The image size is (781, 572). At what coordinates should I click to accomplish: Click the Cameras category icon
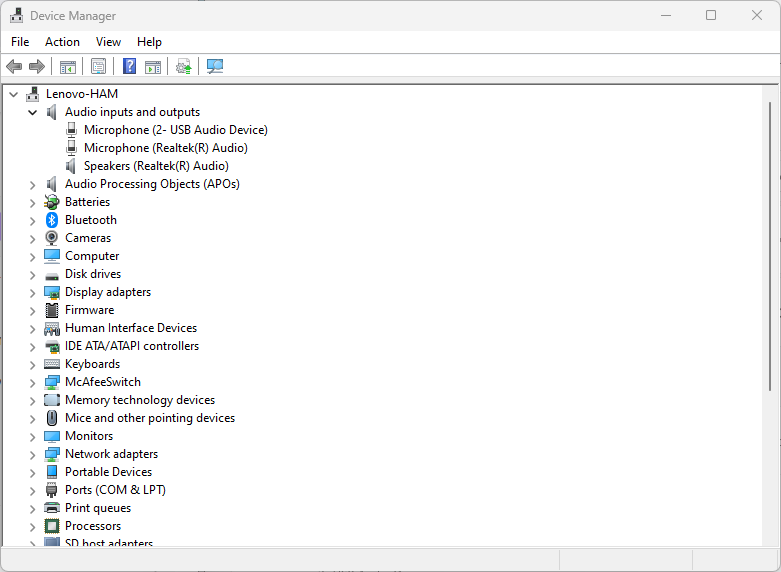click(x=52, y=238)
